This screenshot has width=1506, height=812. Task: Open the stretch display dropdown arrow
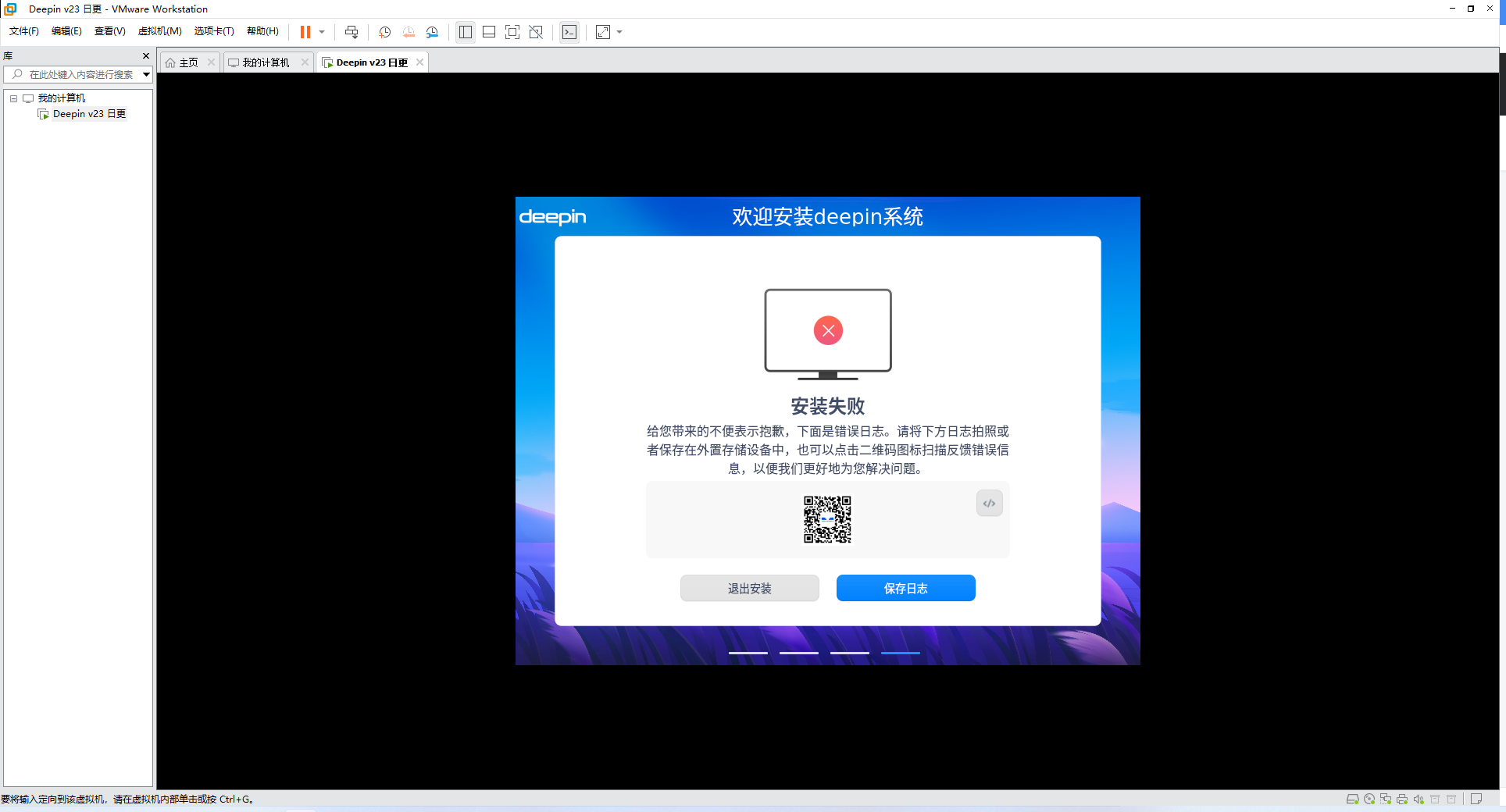tap(619, 32)
